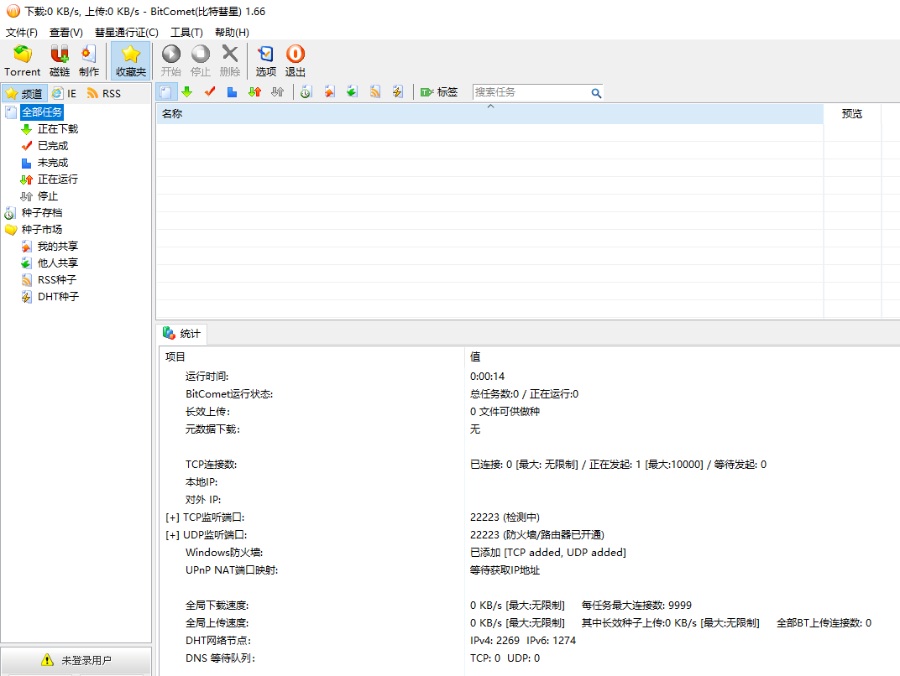Select RSS种子 tree item
Viewport: 900px width, 676px height.
tap(57, 279)
